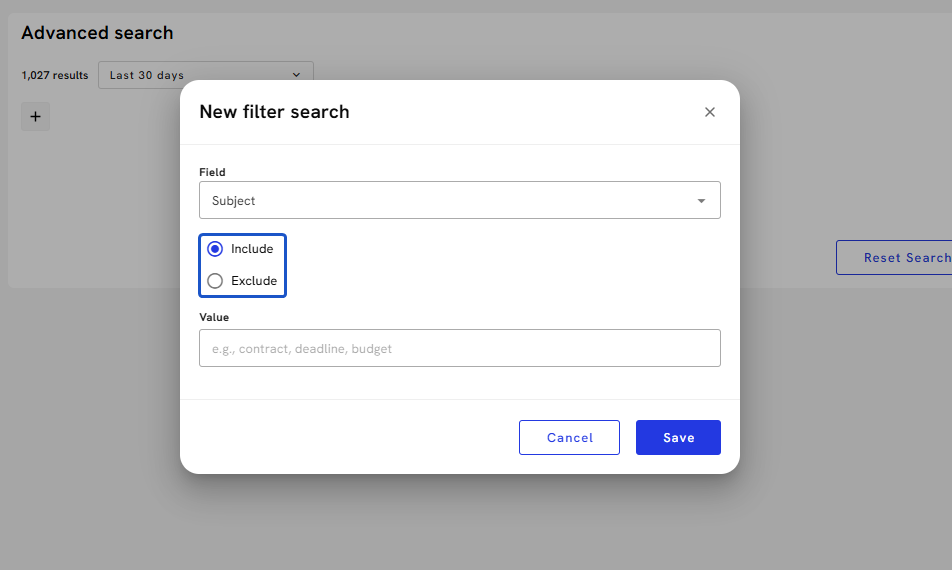This screenshot has height=570, width=952.
Task: Focus the Value text input
Action: (459, 348)
